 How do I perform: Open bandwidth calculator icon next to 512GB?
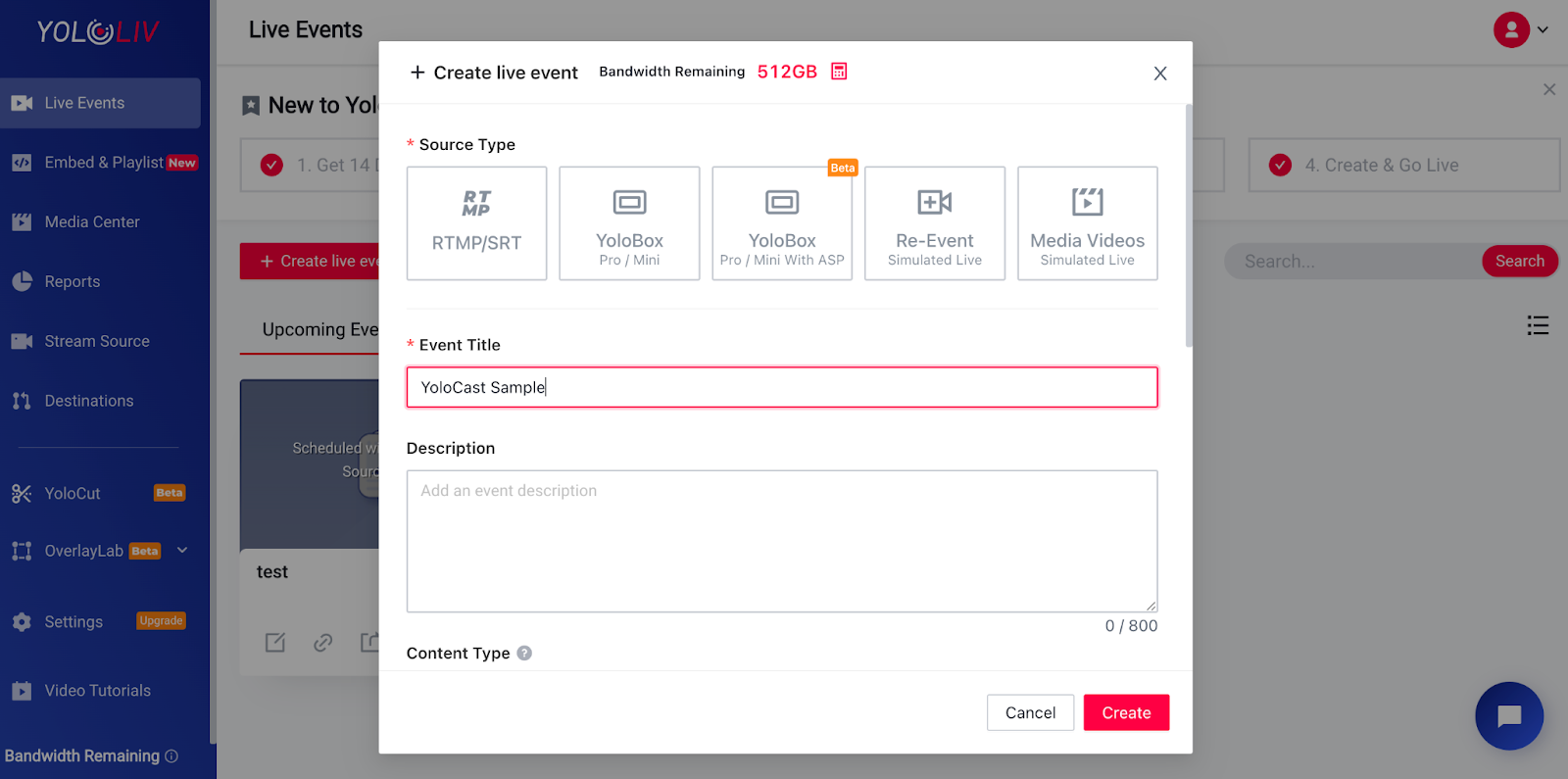tap(839, 72)
